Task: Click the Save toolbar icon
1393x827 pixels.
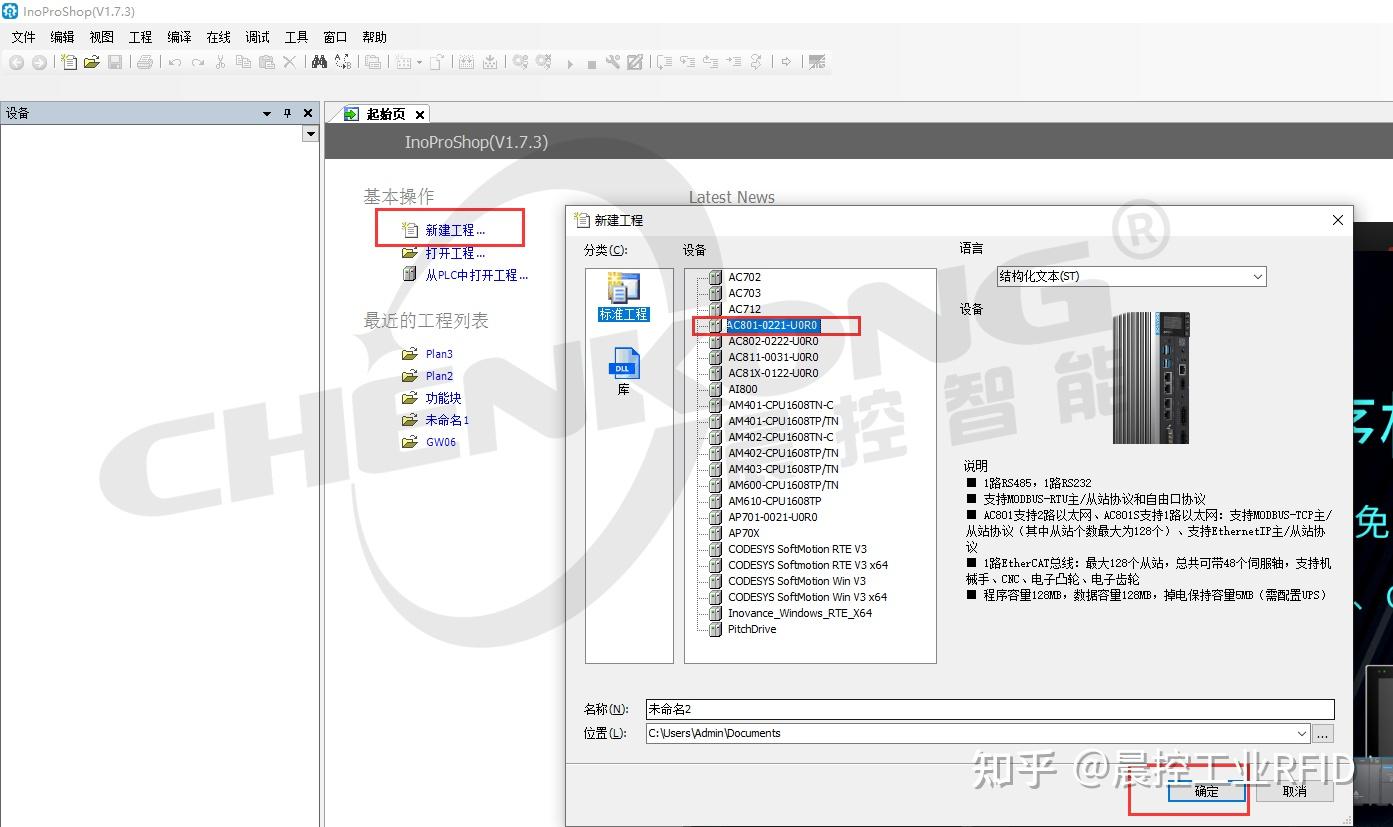Action: pyautogui.click(x=115, y=62)
